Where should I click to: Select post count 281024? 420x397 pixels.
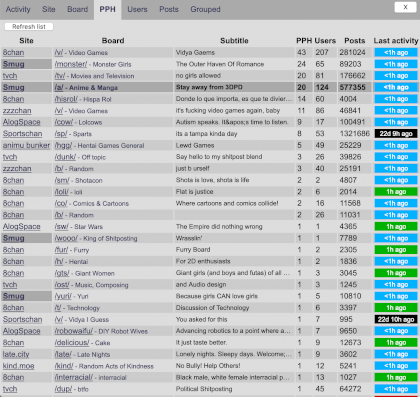(353, 52)
